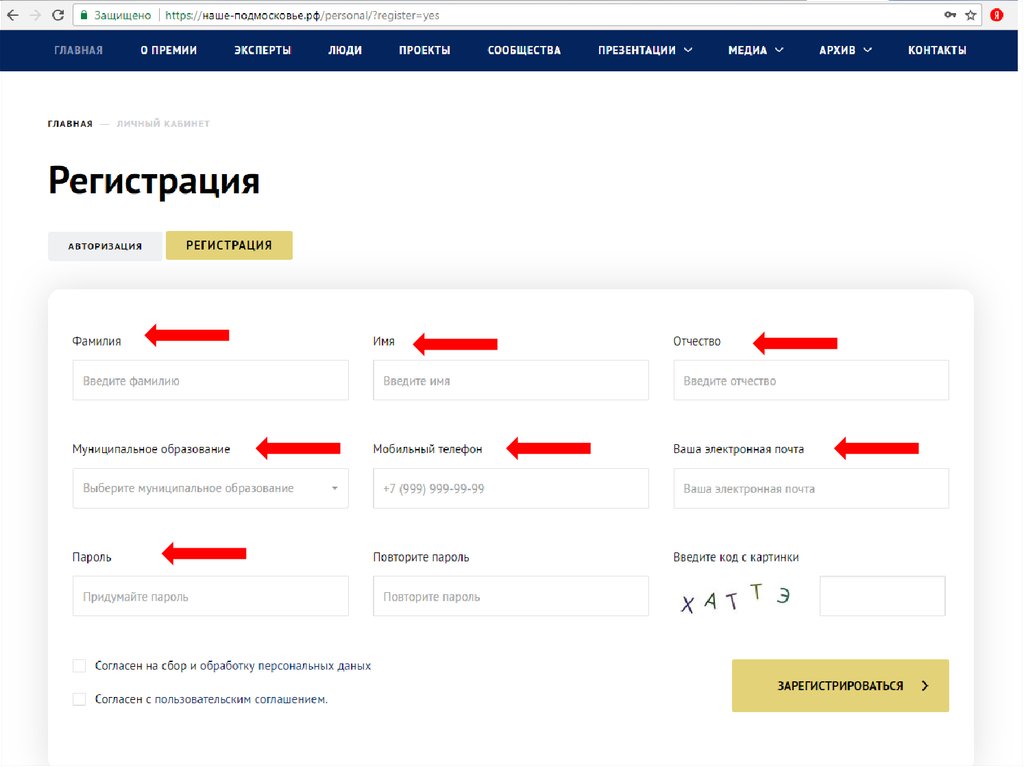Viewport: 1024px width, 767px height.
Task: Open the Эксперты menu item
Action: point(262,50)
